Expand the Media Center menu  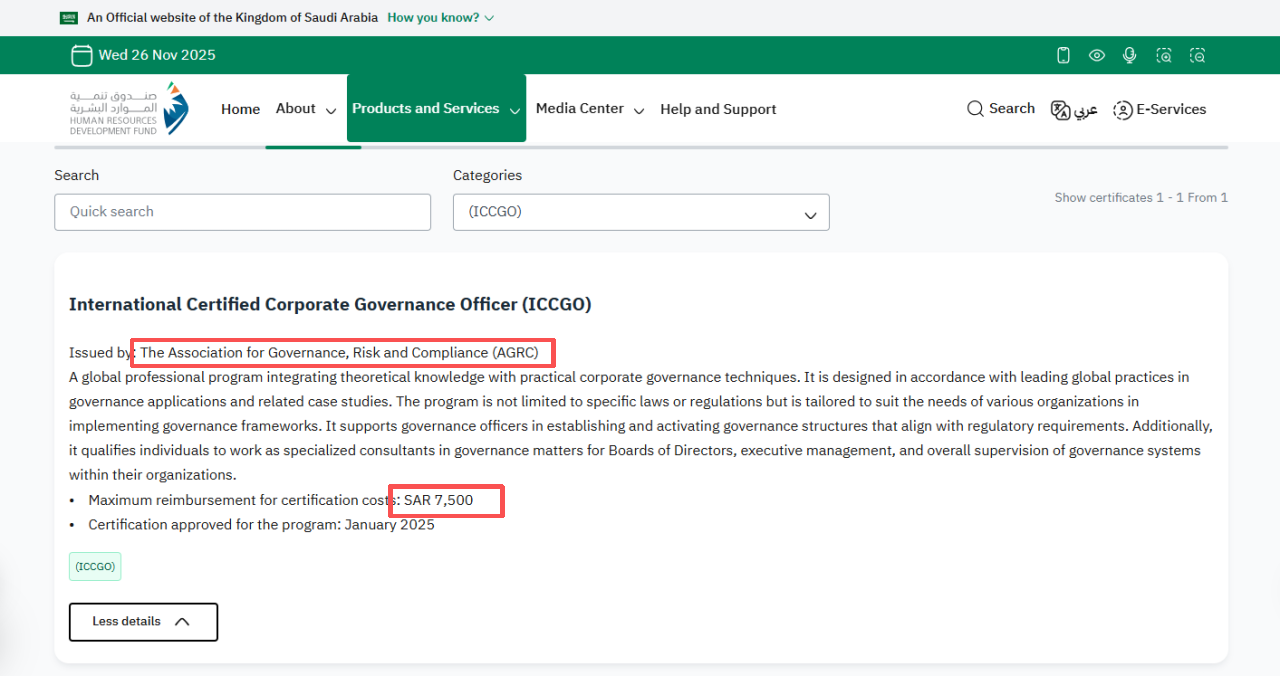[x=589, y=109]
